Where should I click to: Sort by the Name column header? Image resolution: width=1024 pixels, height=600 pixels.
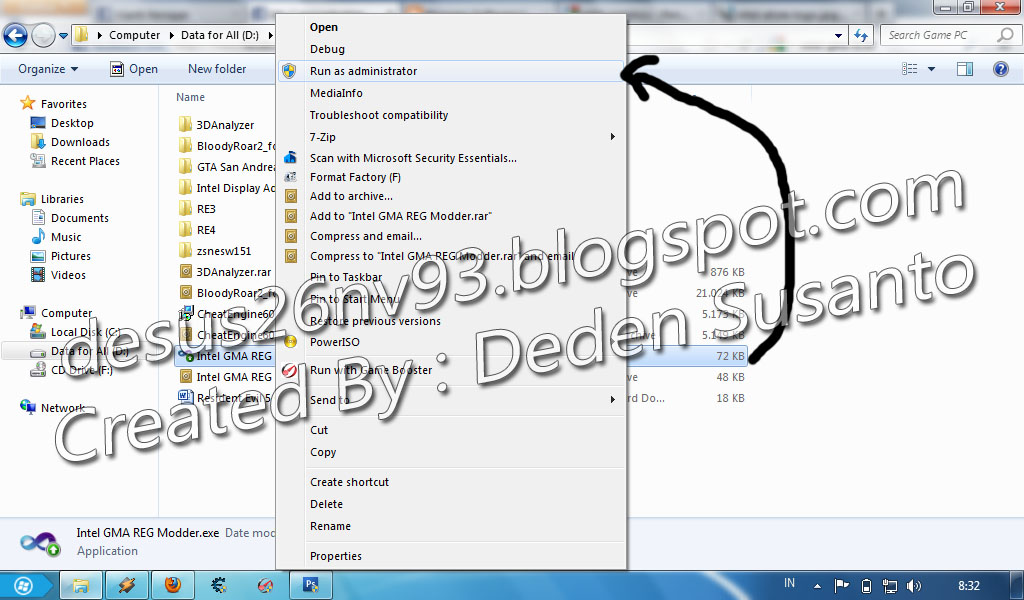(x=190, y=97)
